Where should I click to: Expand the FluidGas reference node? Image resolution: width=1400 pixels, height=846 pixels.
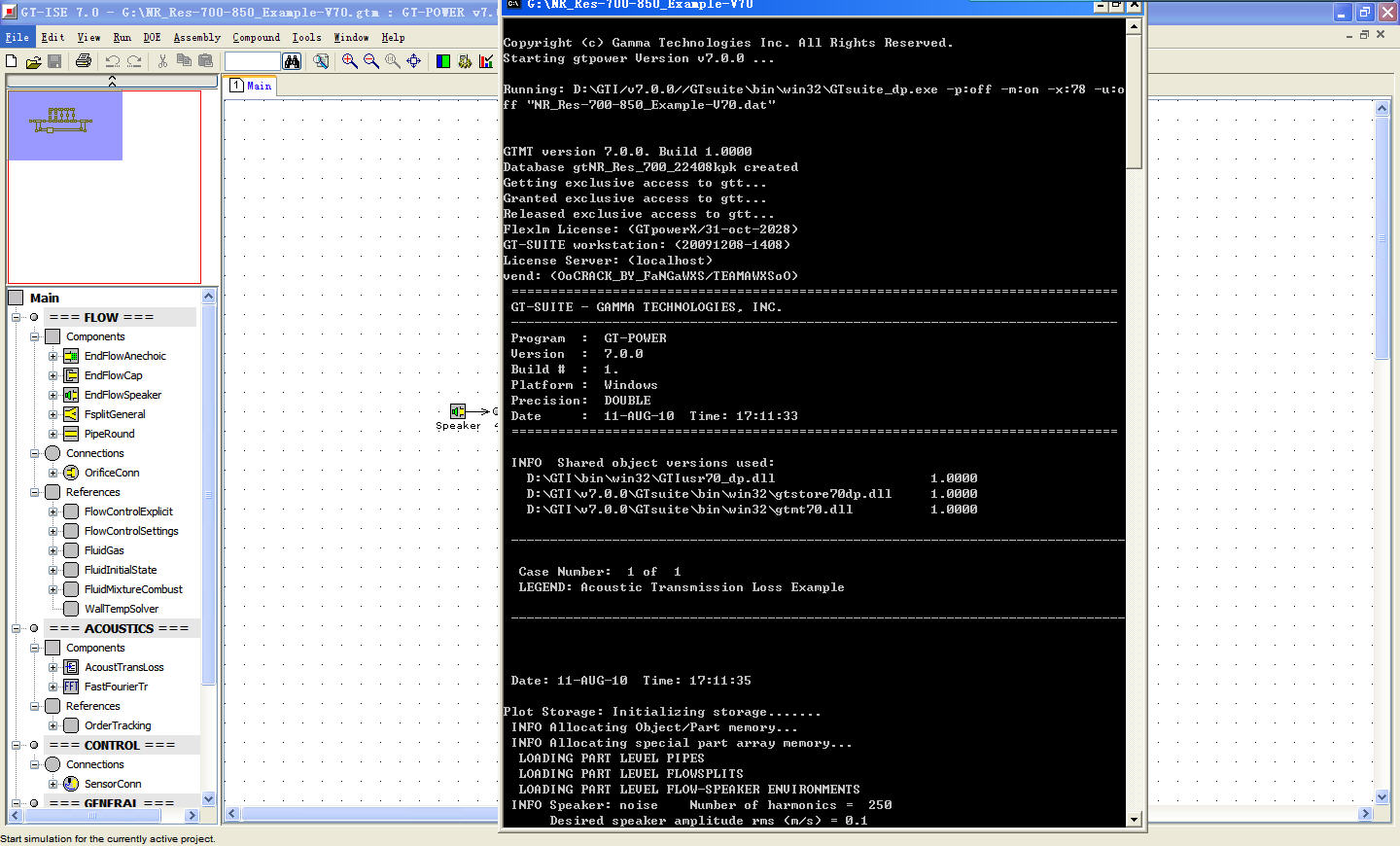(53, 550)
